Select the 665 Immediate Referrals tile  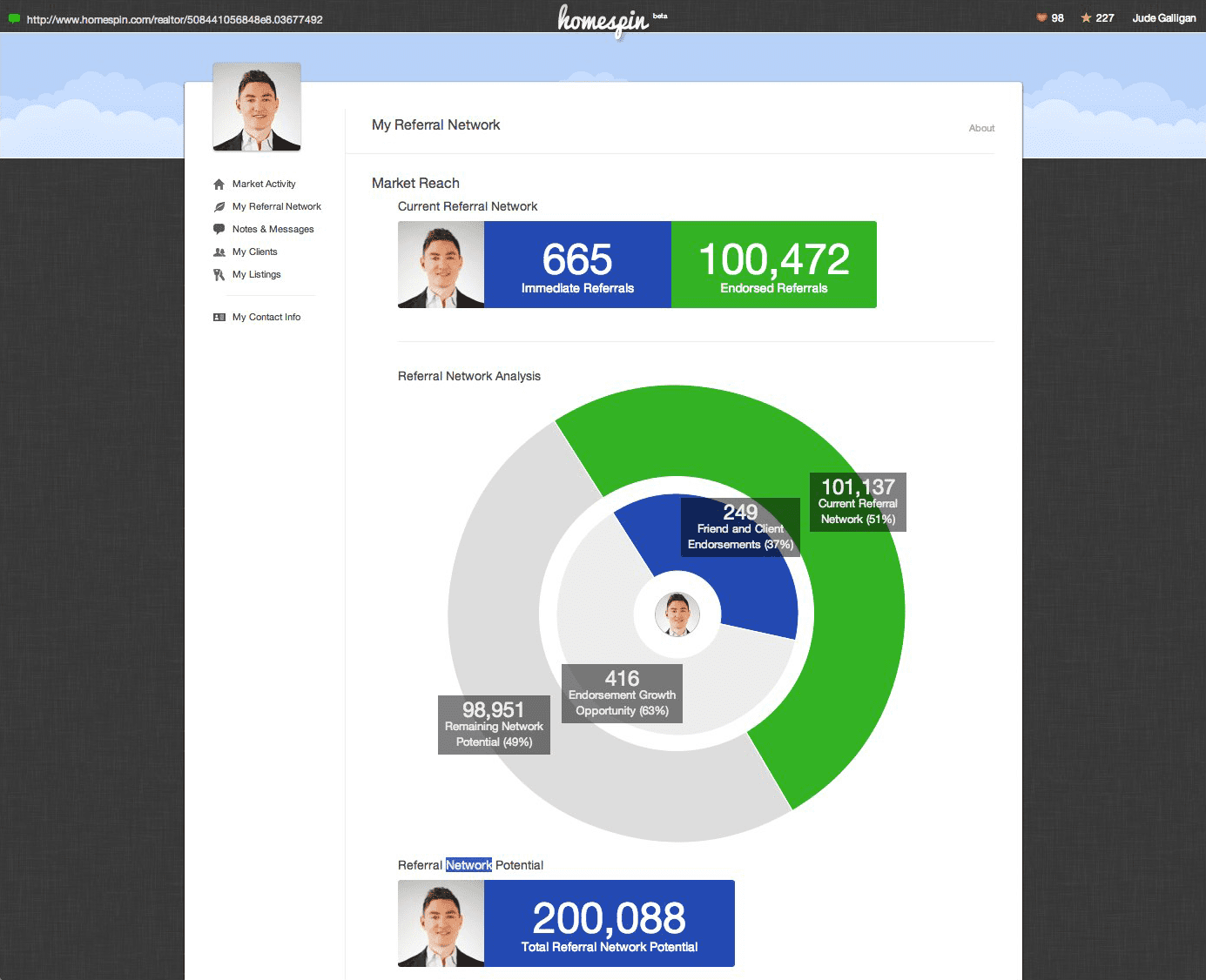coord(577,265)
